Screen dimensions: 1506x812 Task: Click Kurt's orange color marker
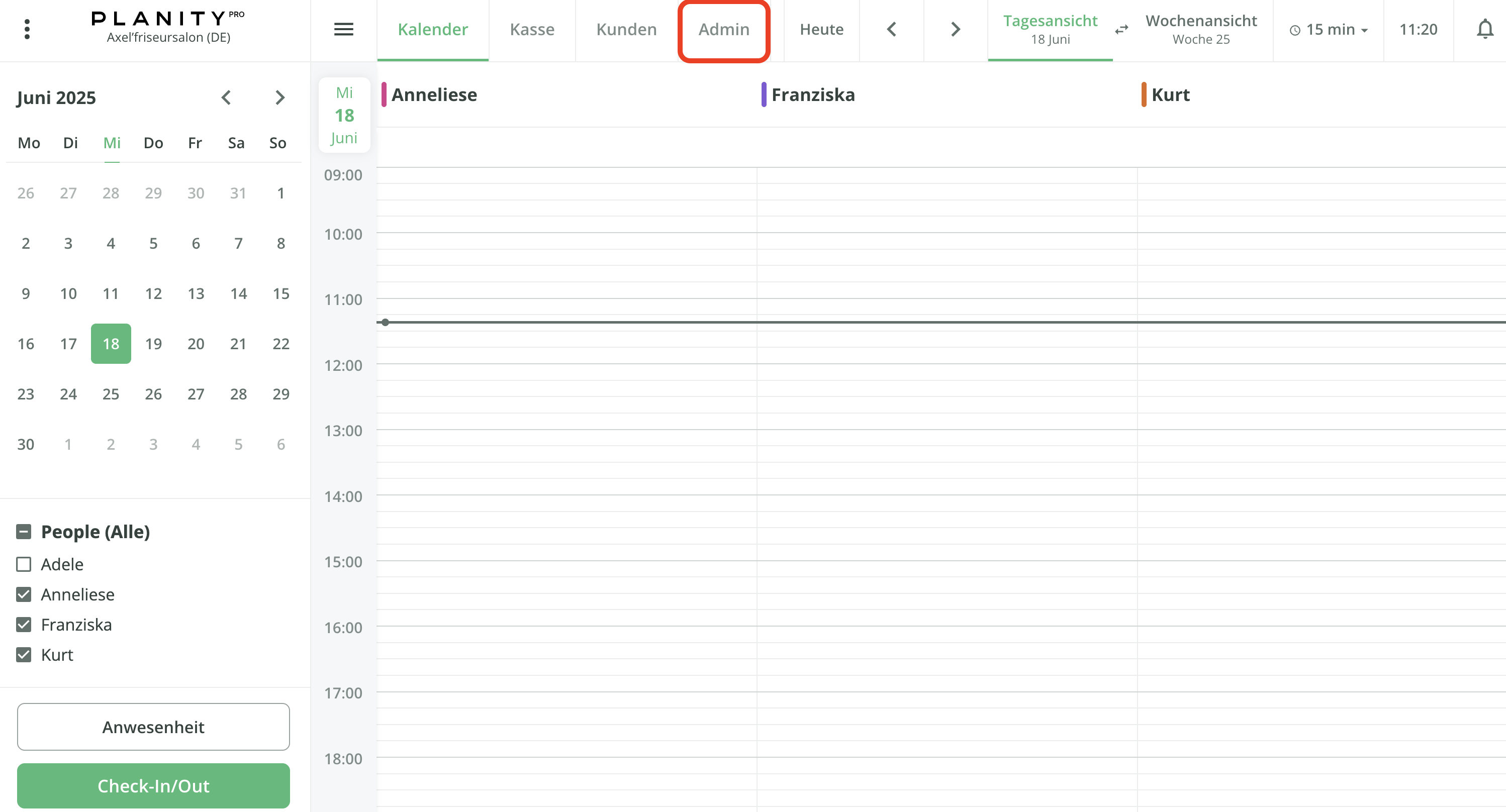coord(1143,94)
